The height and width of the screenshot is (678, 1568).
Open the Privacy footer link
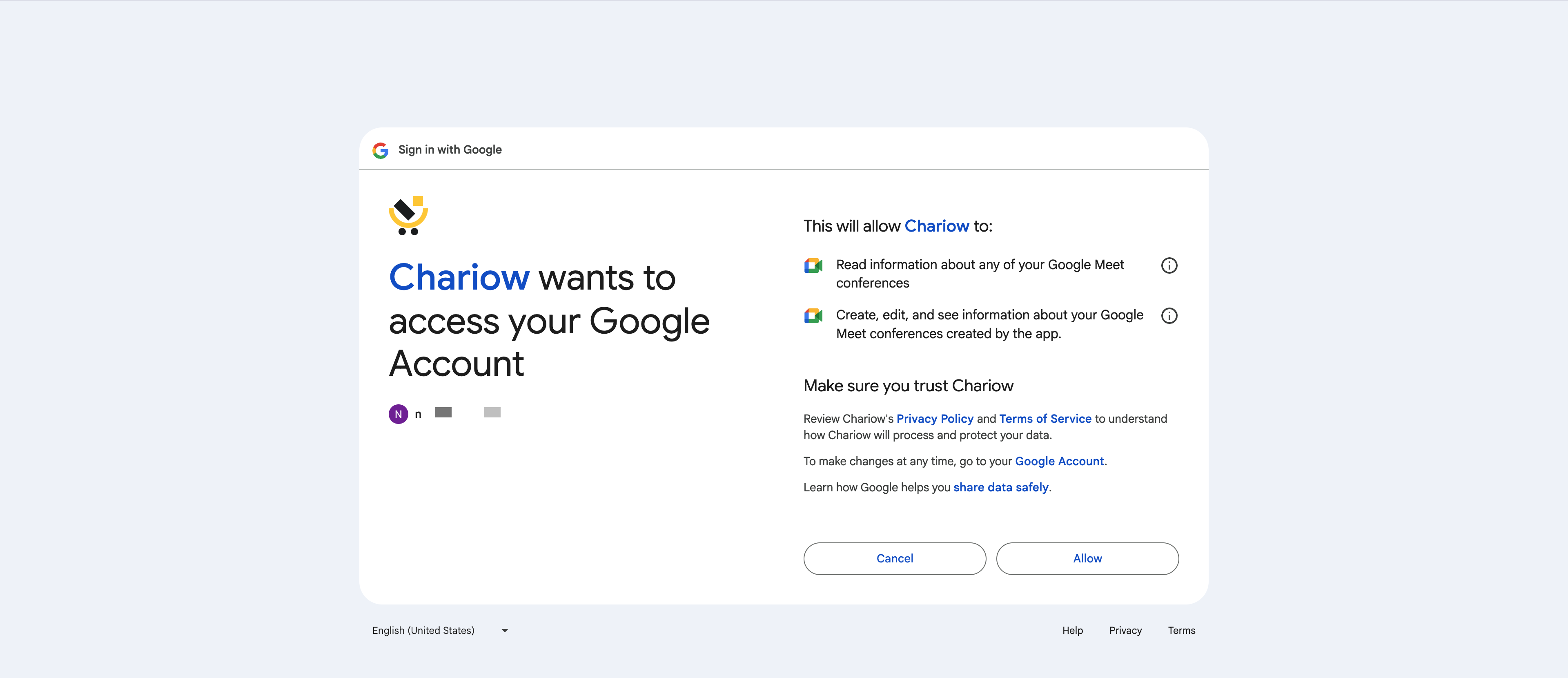[x=1125, y=631]
